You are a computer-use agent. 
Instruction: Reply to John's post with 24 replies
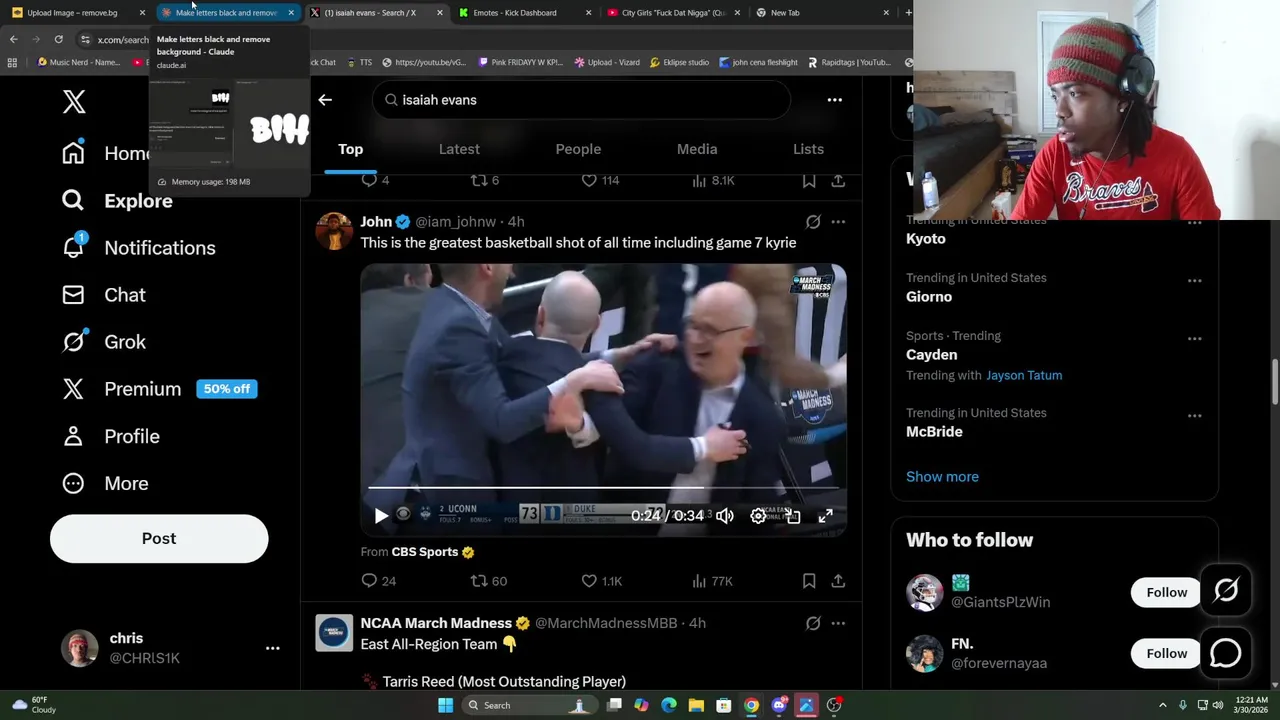(x=378, y=581)
